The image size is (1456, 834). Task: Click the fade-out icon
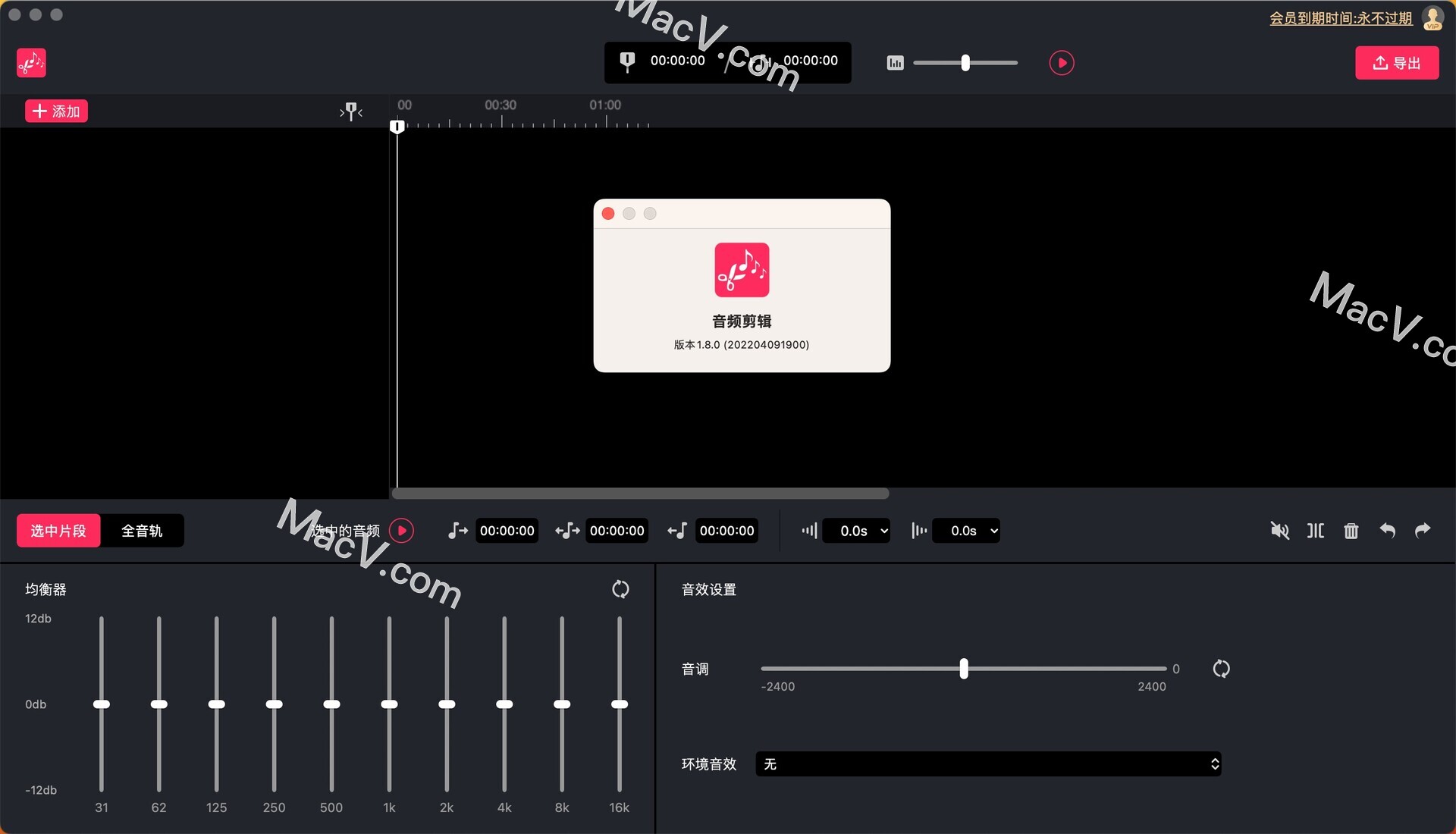tap(919, 531)
